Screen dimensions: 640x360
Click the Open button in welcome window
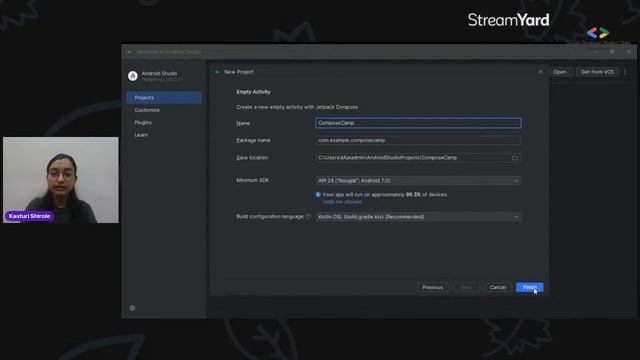pyautogui.click(x=560, y=72)
